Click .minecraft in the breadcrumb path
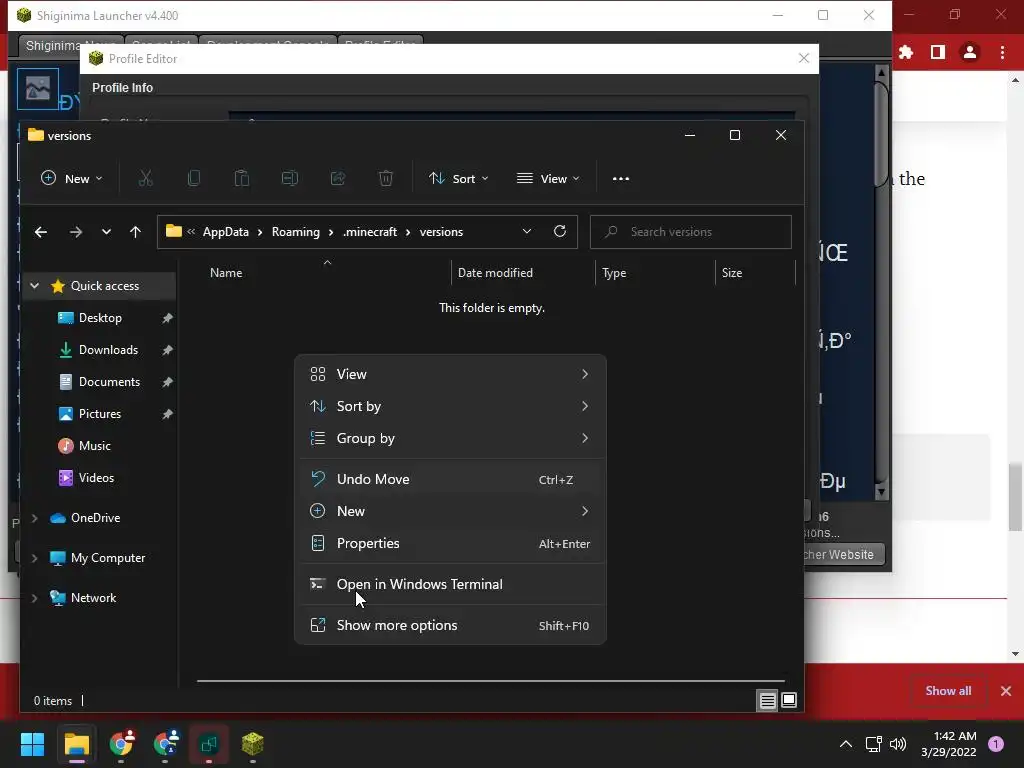 point(370,232)
